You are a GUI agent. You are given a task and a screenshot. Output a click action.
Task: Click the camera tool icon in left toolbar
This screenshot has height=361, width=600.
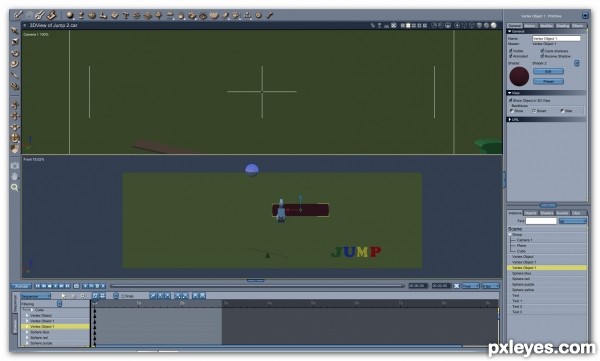15,165
